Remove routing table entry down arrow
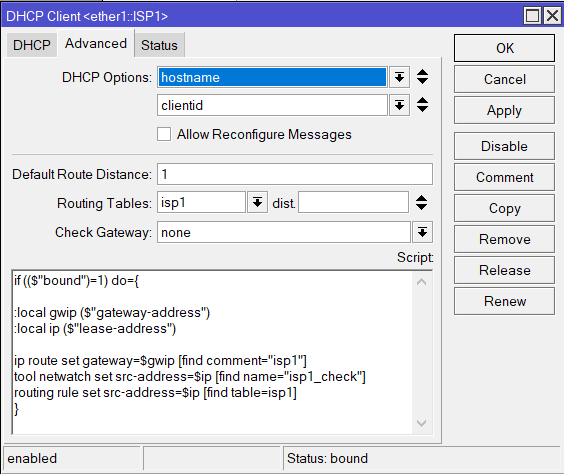564x474 pixels. click(x=422, y=207)
